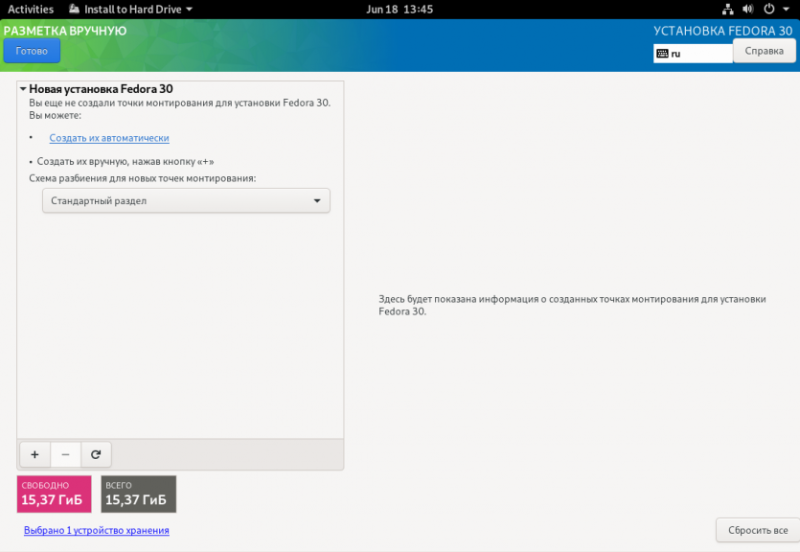Click the reload storage configuration icon
The height and width of the screenshot is (552, 800).
pos(95,454)
